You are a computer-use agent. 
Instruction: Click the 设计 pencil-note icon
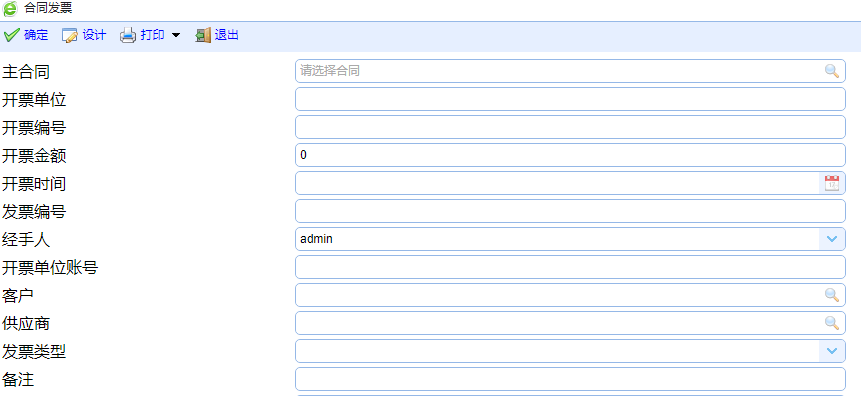[70, 36]
